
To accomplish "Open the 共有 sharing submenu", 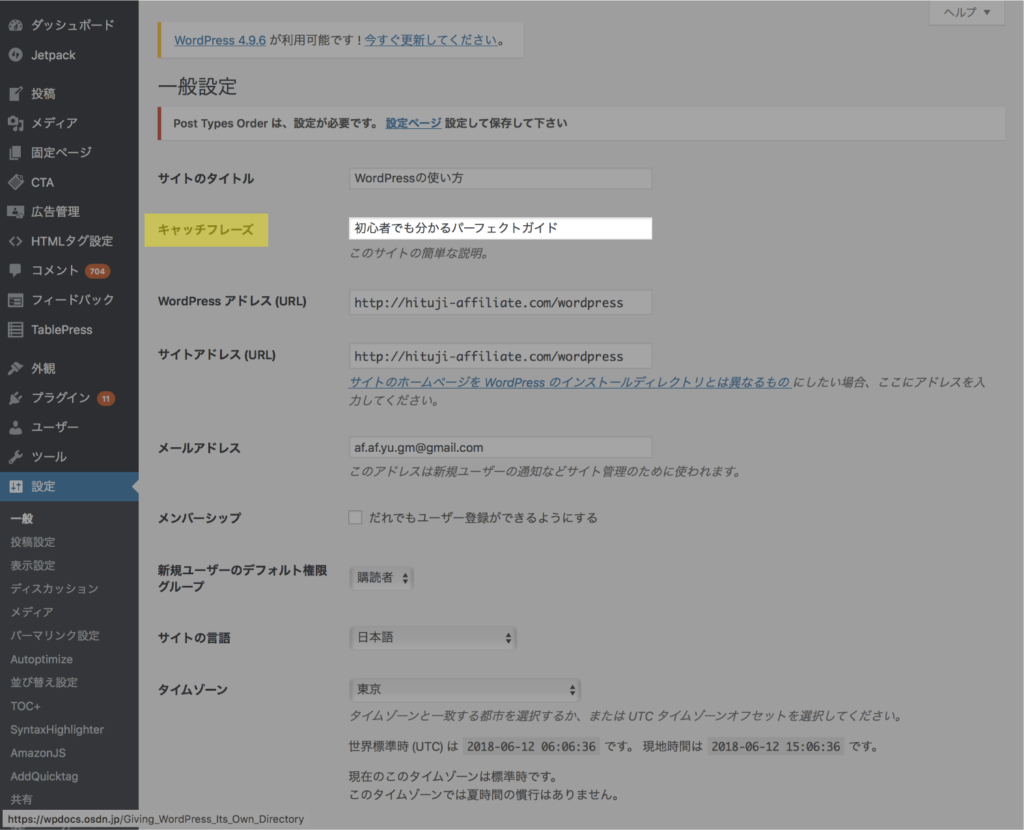I will [21, 799].
